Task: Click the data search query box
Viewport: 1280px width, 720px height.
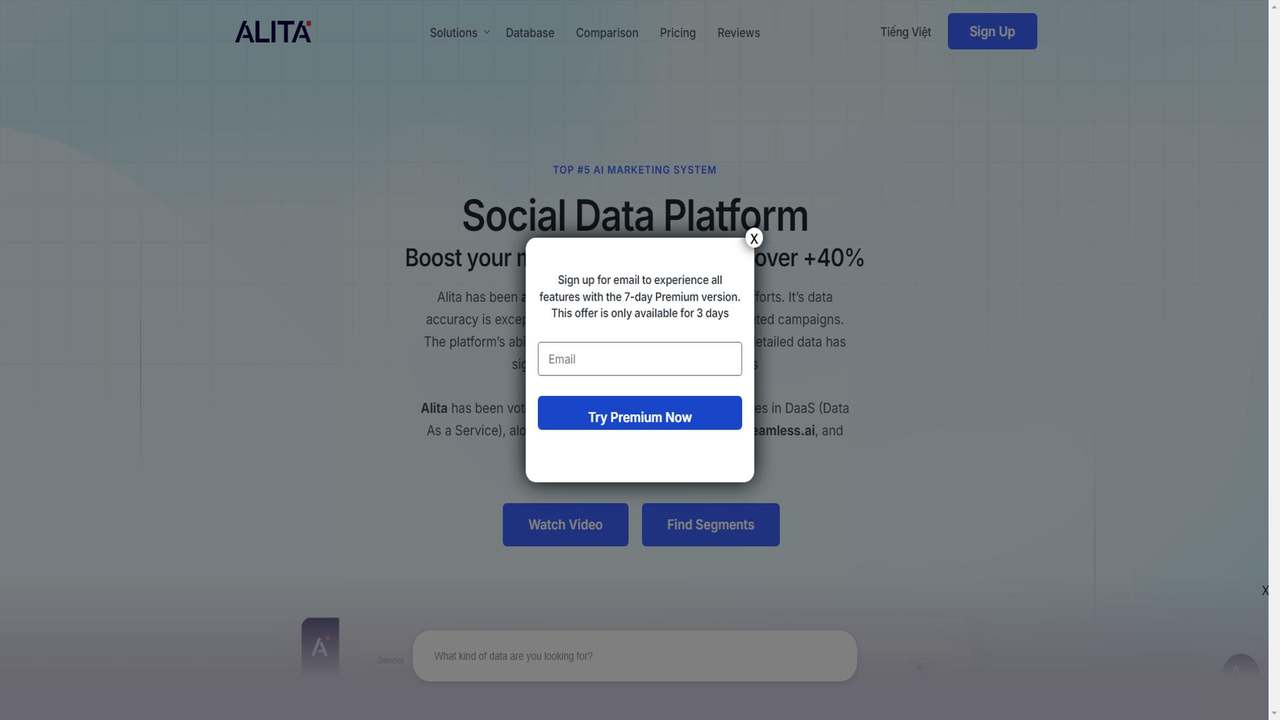Action: tap(635, 656)
